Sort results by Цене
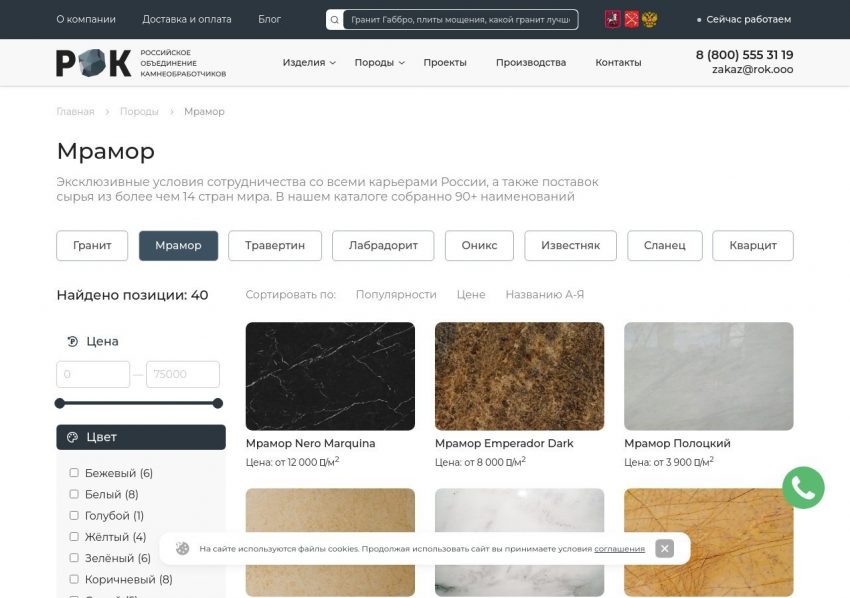Image resolution: width=850 pixels, height=598 pixels. (471, 295)
